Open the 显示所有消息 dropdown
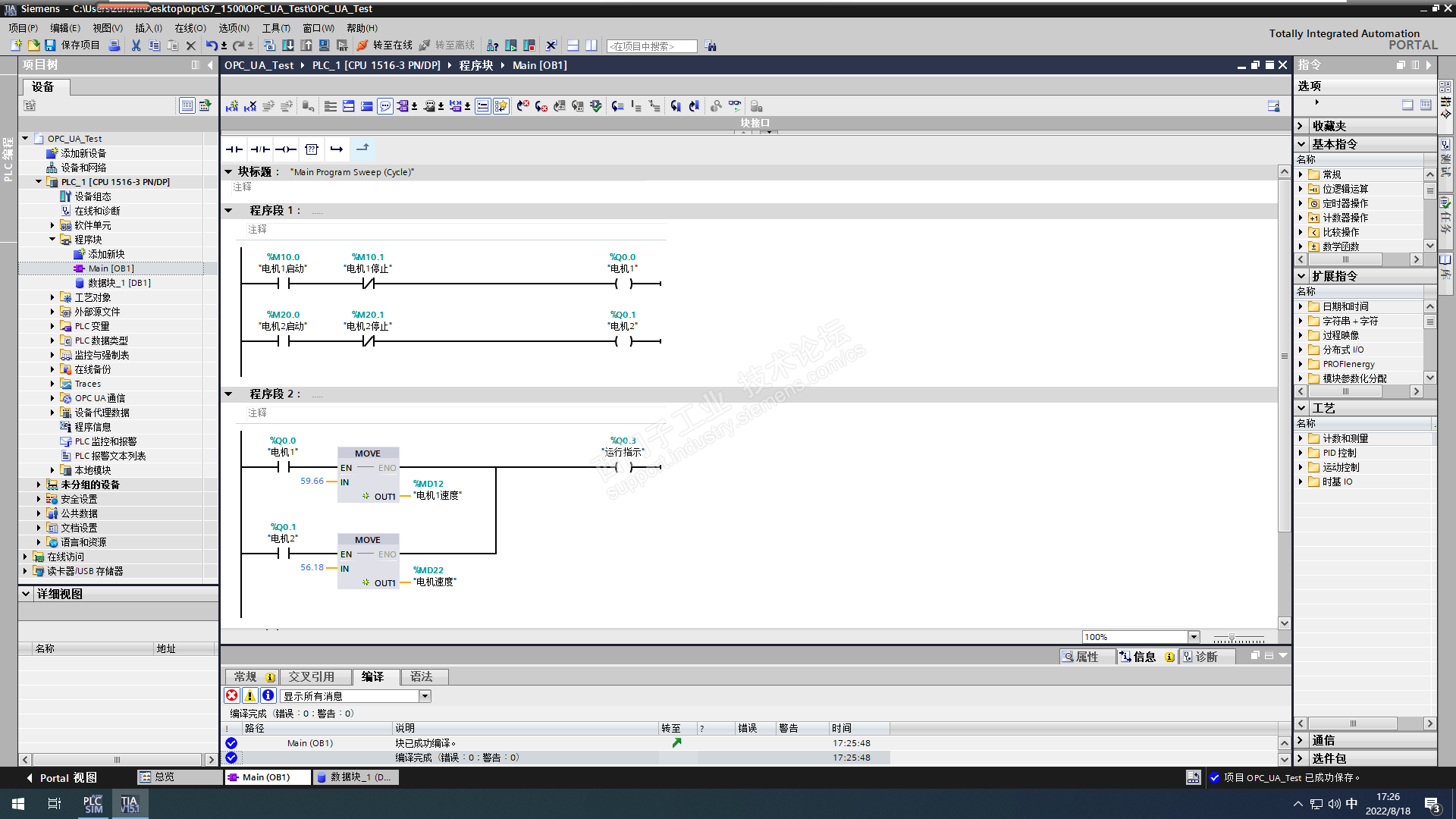This screenshot has width=1456, height=819. pyautogui.click(x=425, y=696)
